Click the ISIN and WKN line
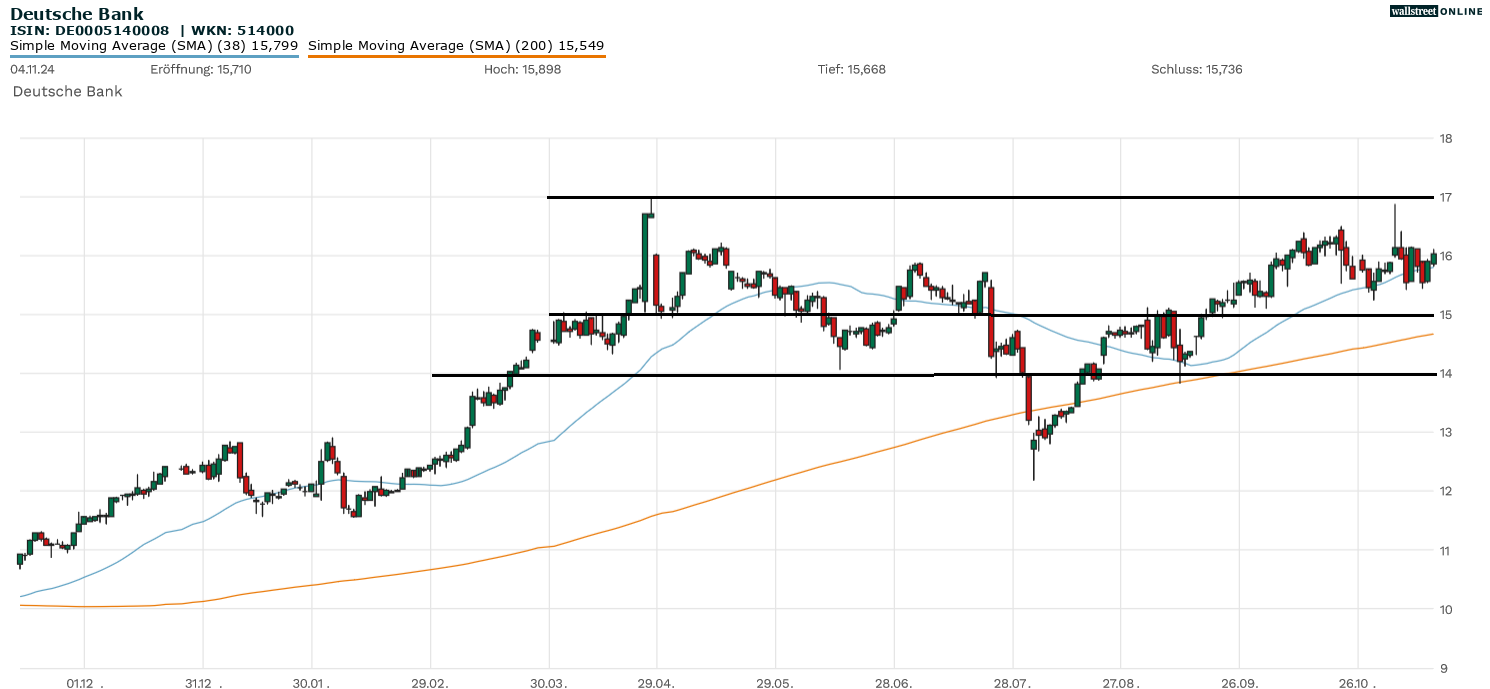The width and height of the screenshot is (1490, 689). click(152, 30)
